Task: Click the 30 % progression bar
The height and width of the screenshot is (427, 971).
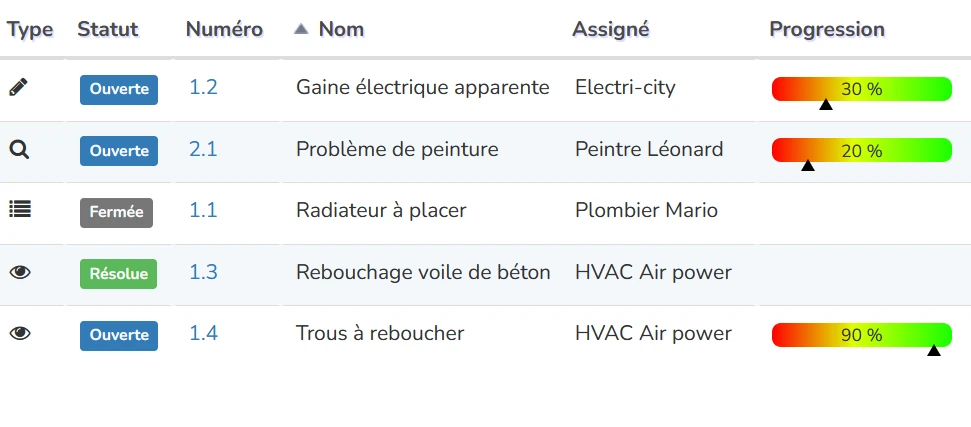Action: pyautogui.click(x=861, y=89)
